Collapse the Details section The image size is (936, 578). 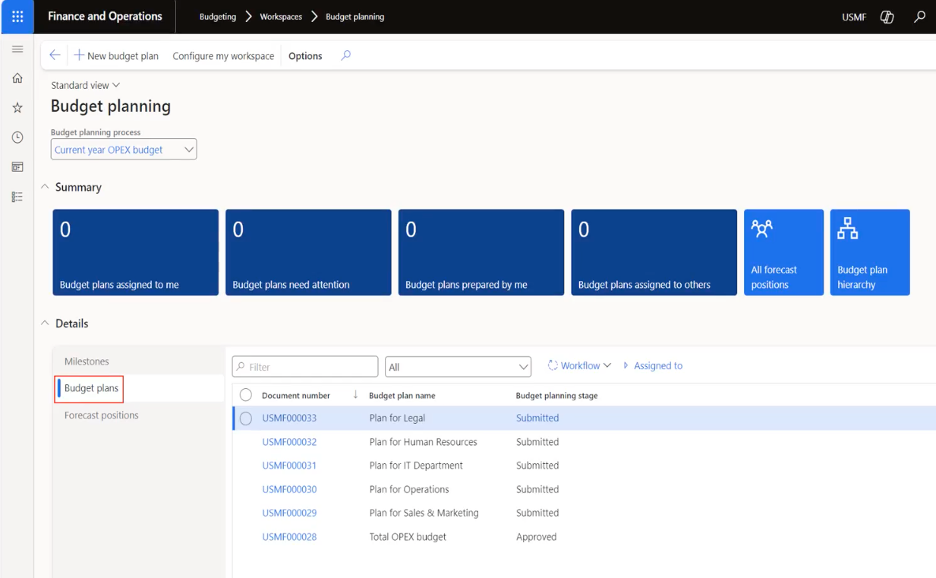tap(45, 323)
